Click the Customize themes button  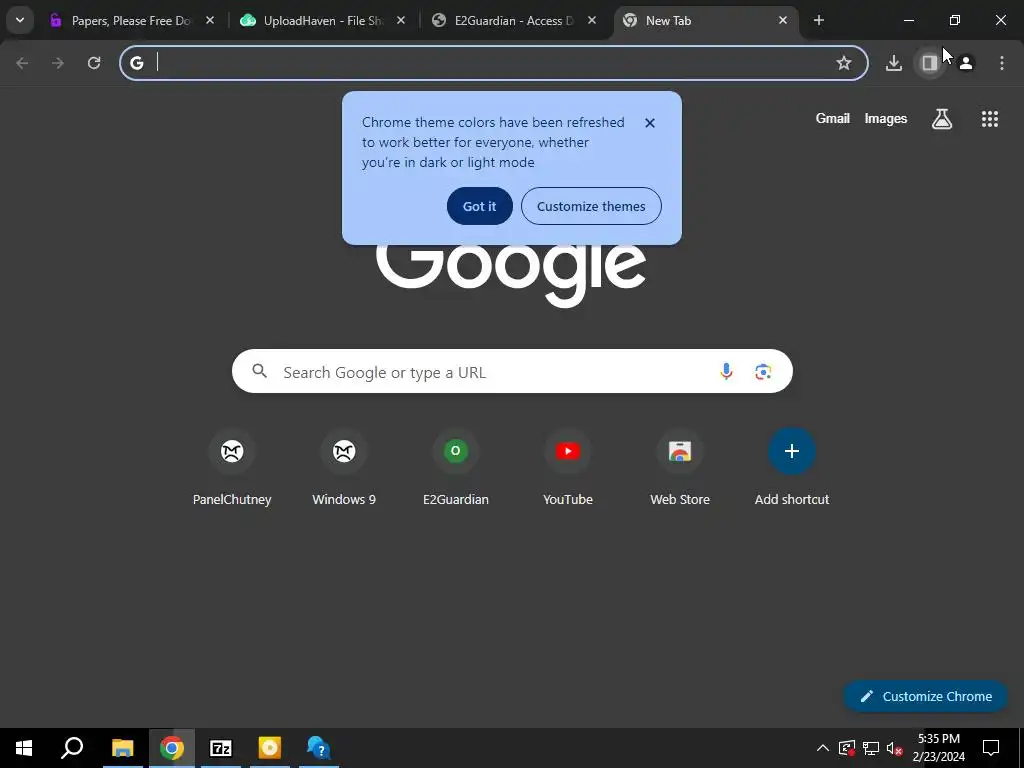click(591, 206)
